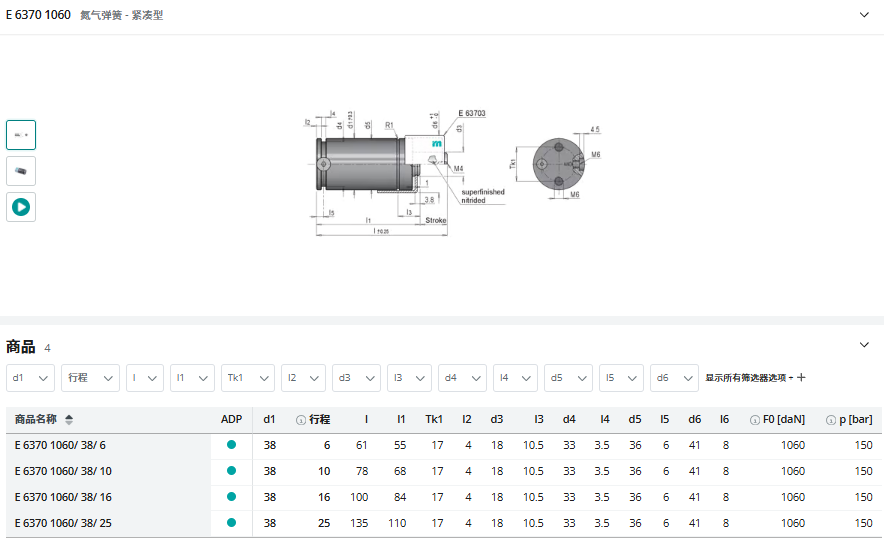Click the technical drawing of the gas spring
Viewport: 884px width, 540px height.
(x=454, y=172)
